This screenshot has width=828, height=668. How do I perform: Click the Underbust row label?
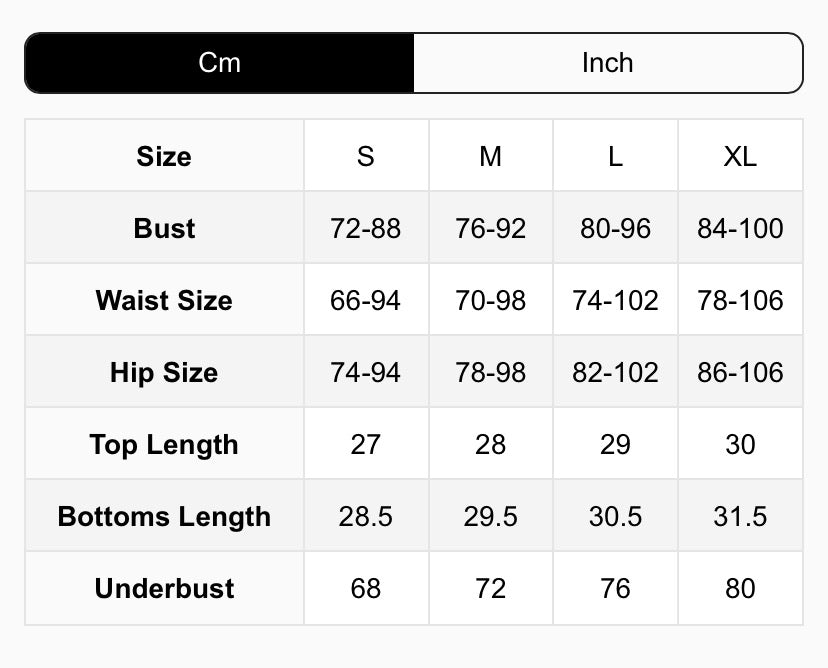pyautogui.click(x=164, y=588)
